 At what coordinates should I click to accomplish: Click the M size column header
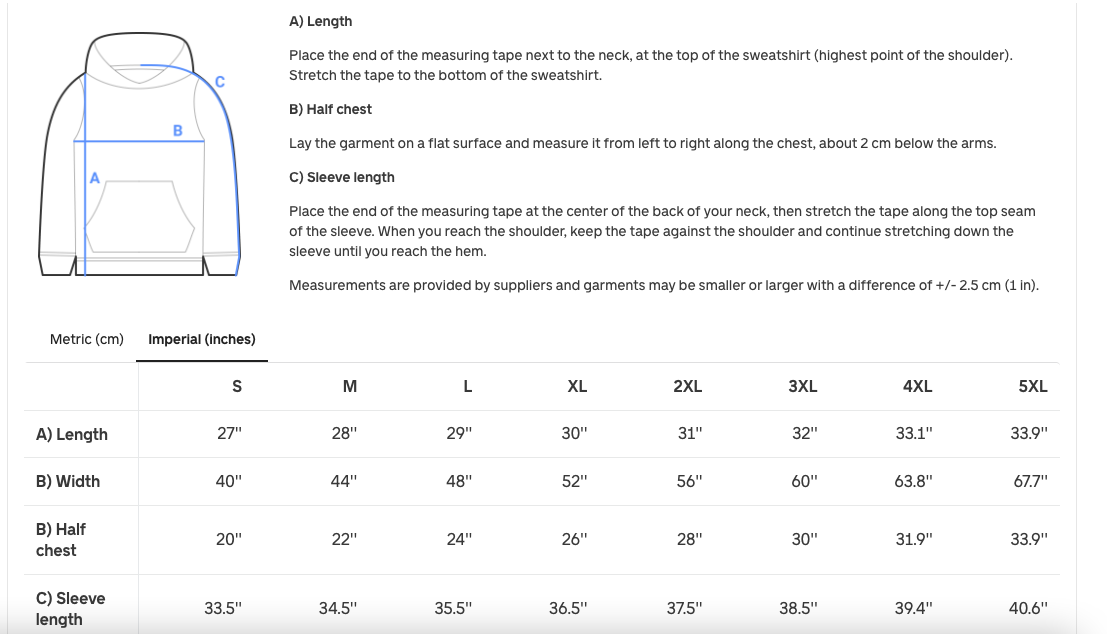tap(350, 386)
